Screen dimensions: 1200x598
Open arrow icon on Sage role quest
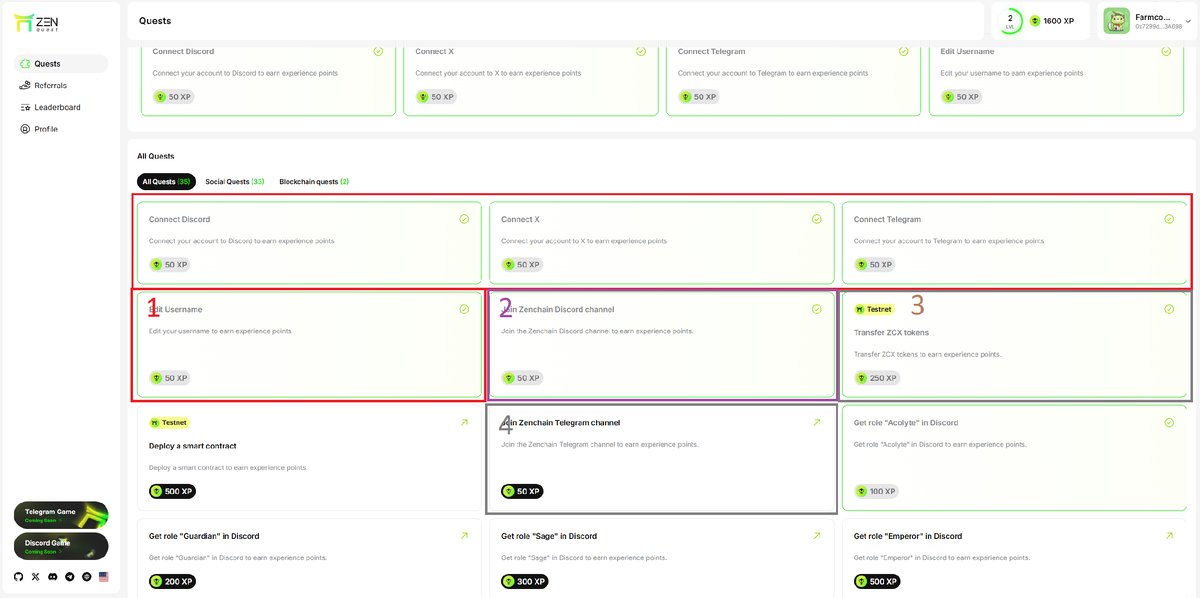click(816, 536)
